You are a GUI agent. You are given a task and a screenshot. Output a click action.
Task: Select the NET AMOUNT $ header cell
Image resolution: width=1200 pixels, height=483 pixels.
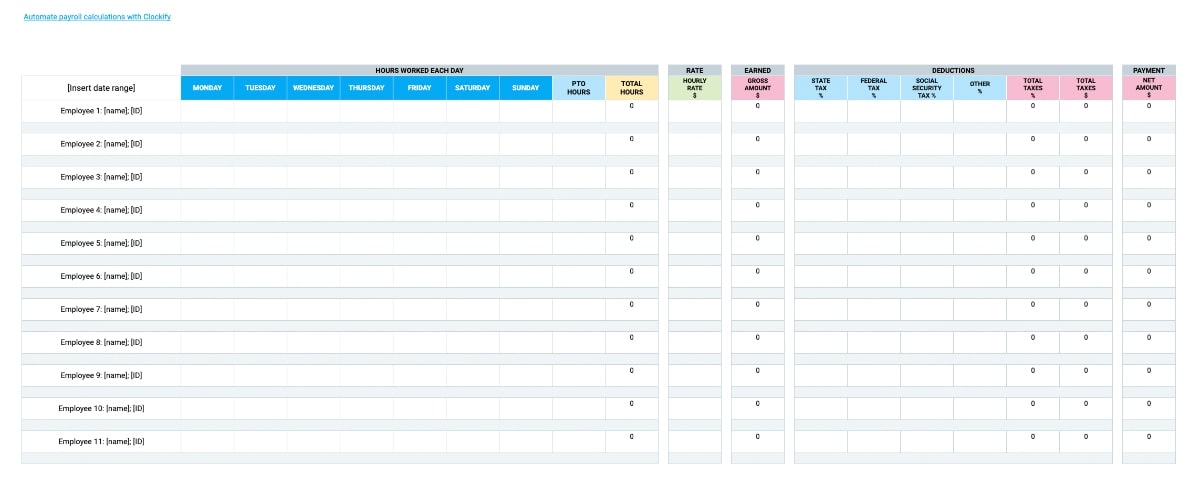click(1148, 88)
